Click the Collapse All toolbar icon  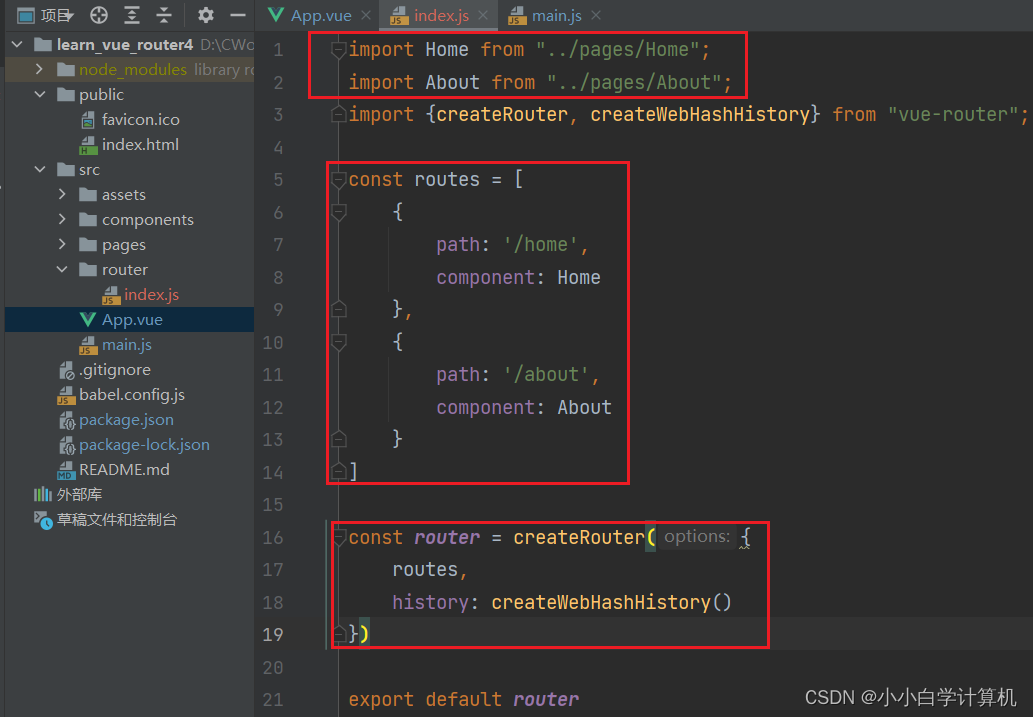coord(163,14)
